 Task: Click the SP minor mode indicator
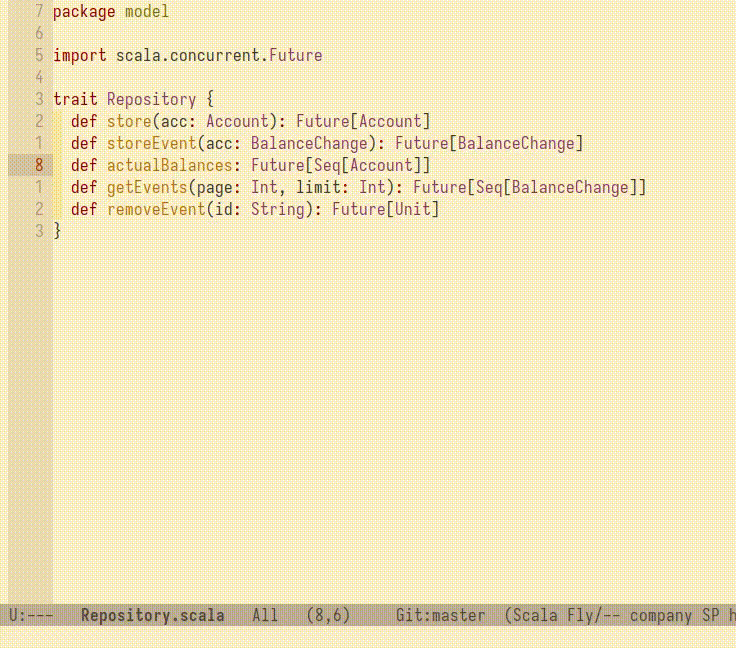(710, 616)
